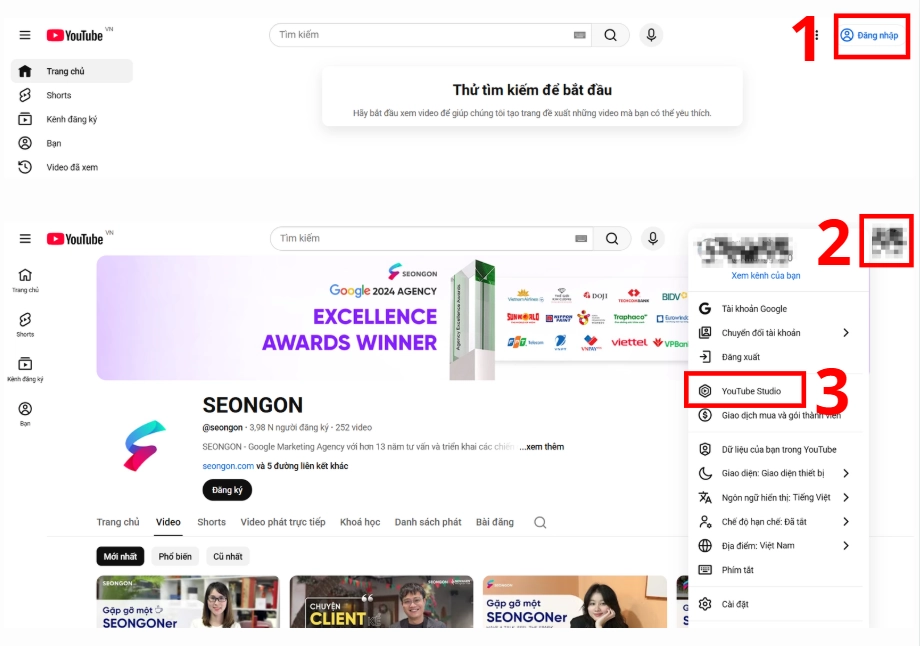Click the Shorts icon in mini sidebar
The height and width of the screenshot is (646, 920).
[25, 324]
